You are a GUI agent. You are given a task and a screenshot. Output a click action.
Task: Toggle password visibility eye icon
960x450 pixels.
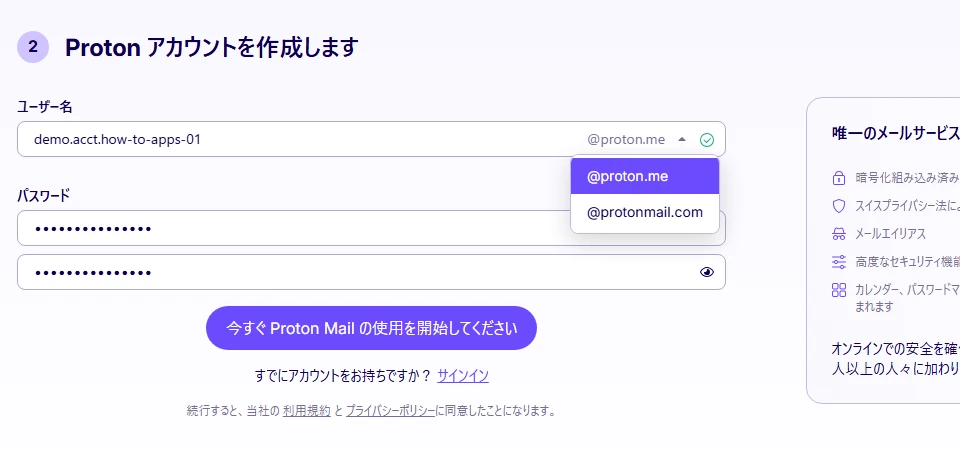707,272
